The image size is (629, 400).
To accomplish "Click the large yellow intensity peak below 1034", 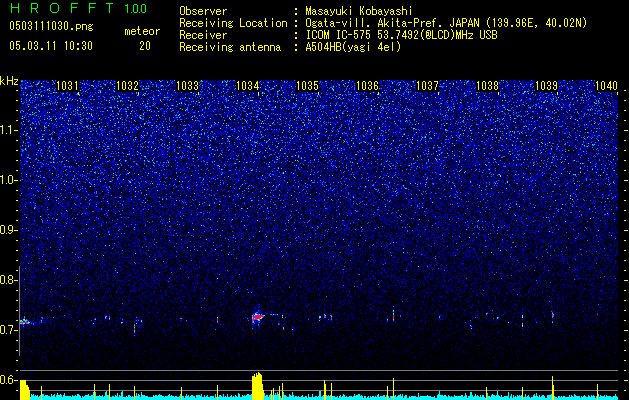I will 257,386.
